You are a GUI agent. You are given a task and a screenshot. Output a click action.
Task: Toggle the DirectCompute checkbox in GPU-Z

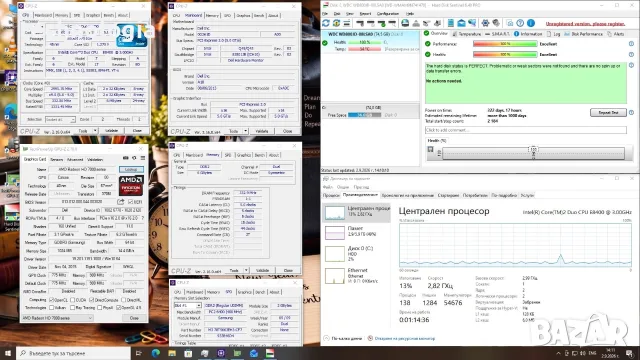coord(91,300)
